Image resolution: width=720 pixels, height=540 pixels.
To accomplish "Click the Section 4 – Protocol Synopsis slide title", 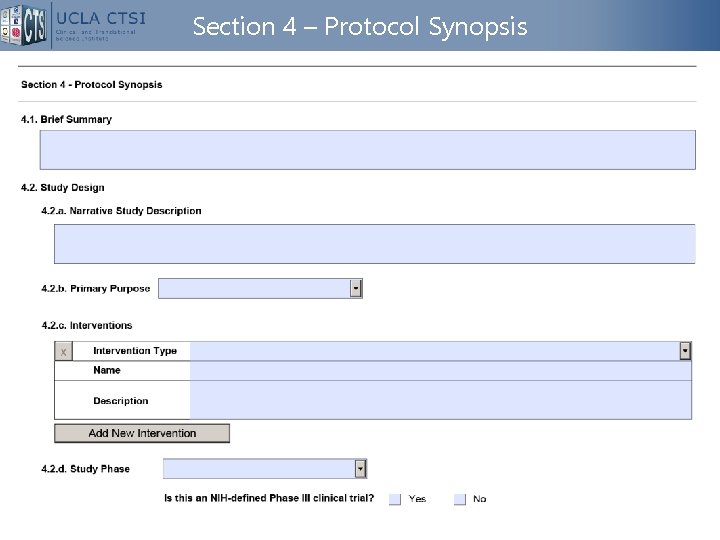I will pyautogui.click(x=360, y=27).
